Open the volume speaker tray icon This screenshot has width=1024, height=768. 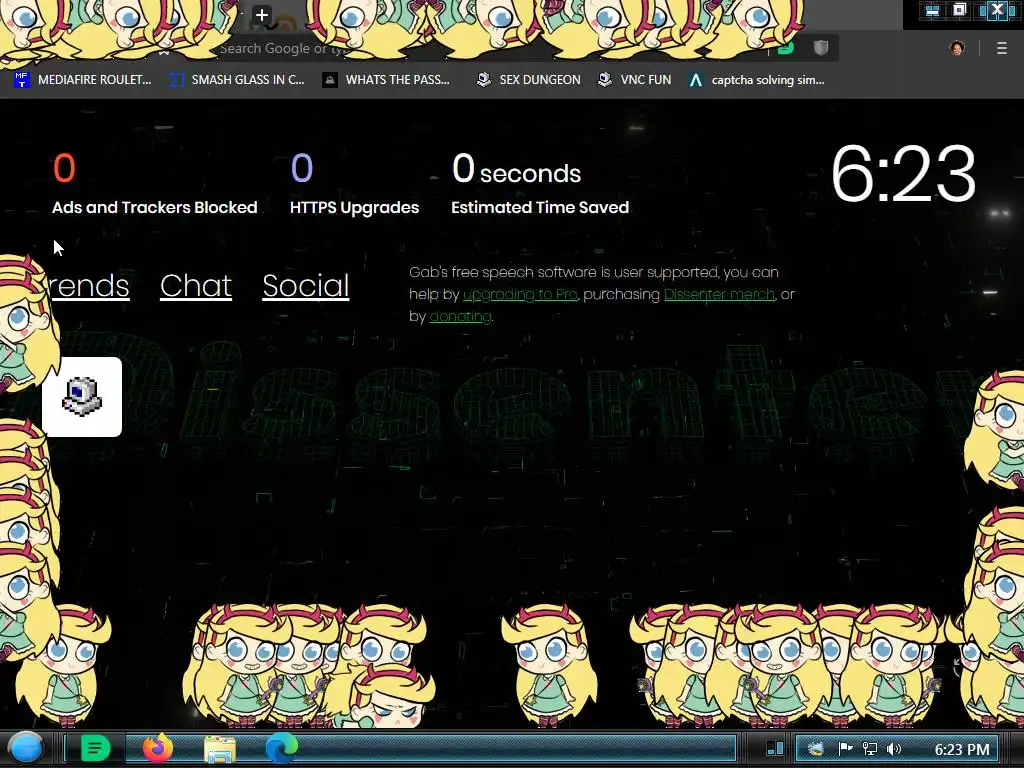tap(894, 749)
